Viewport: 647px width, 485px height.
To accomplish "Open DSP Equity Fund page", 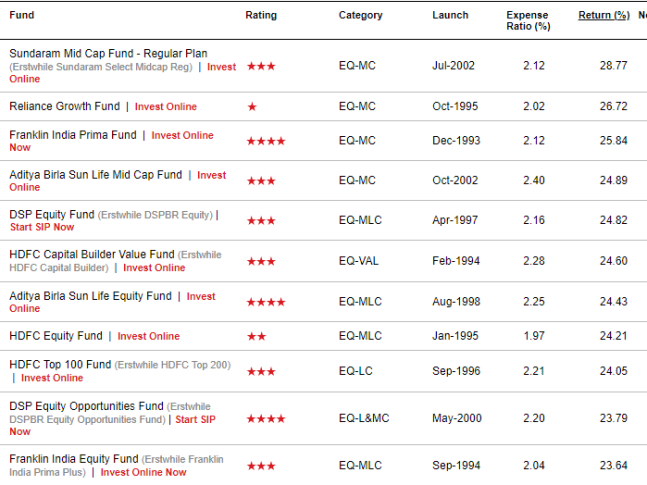I will coord(52,215).
